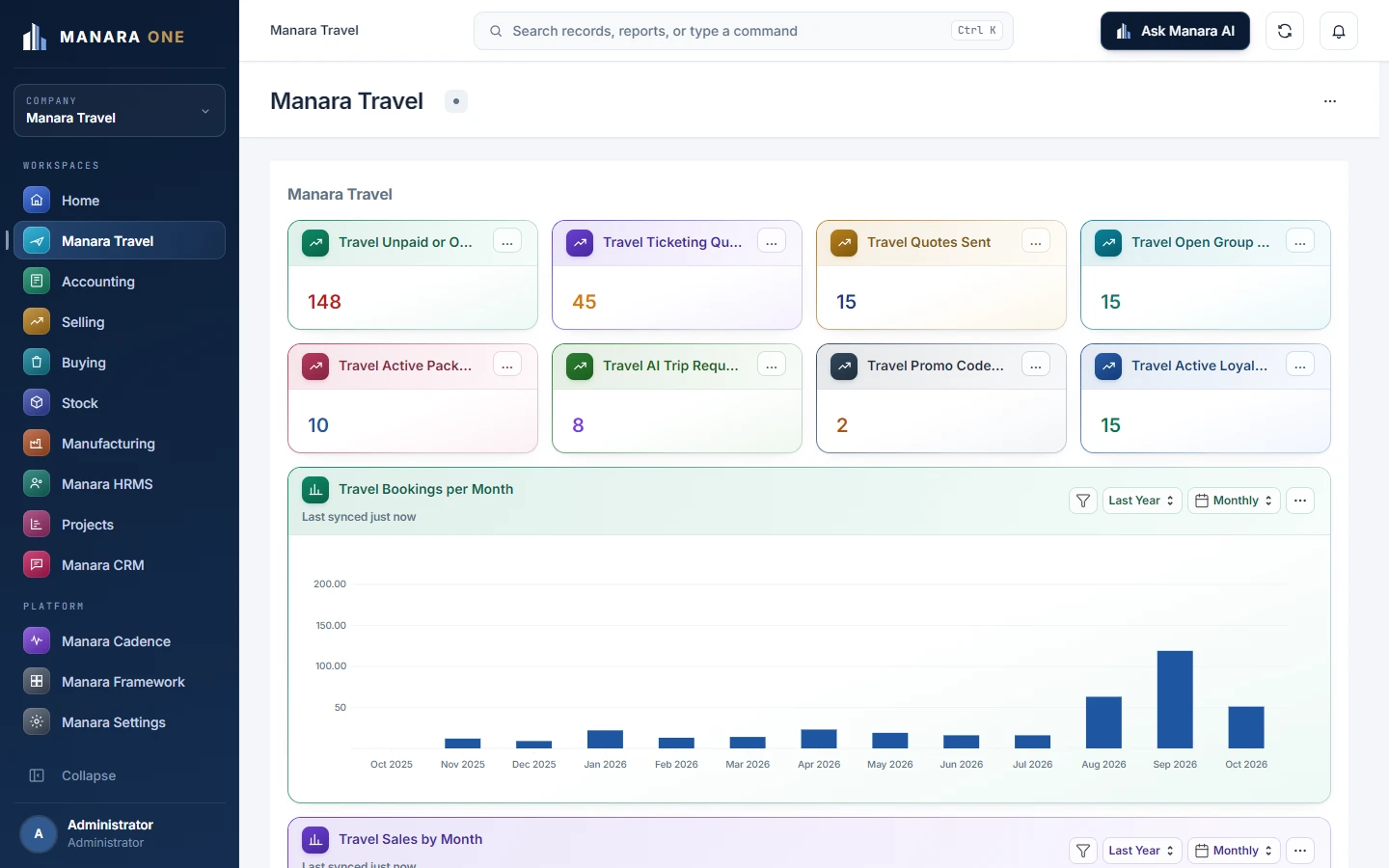Screen dimensions: 1389x868
Task: Click the filter icon on Travel Sales chart
Action: pyautogui.click(x=1083, y=851)
